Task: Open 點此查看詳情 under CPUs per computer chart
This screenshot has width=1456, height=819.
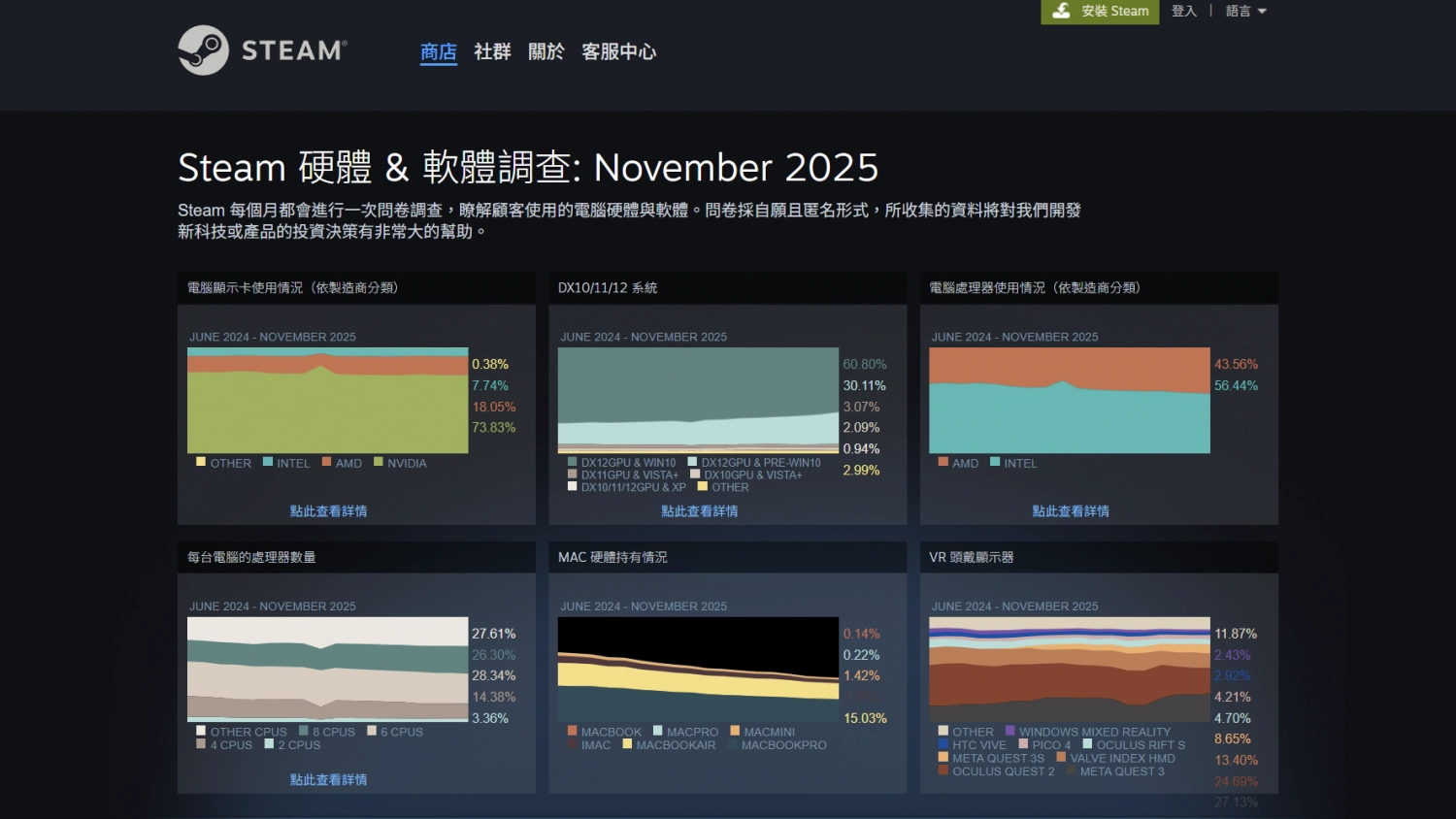Action: click(328, 779)
